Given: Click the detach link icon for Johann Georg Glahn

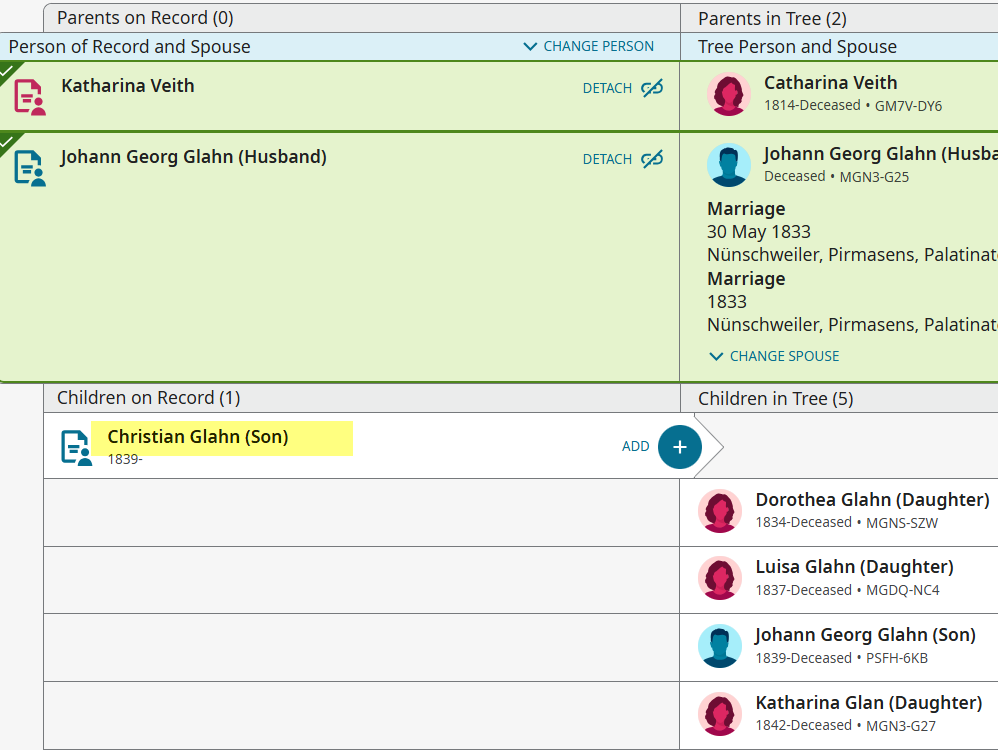Looking at the screenshot, I should (x=652, y=159).
